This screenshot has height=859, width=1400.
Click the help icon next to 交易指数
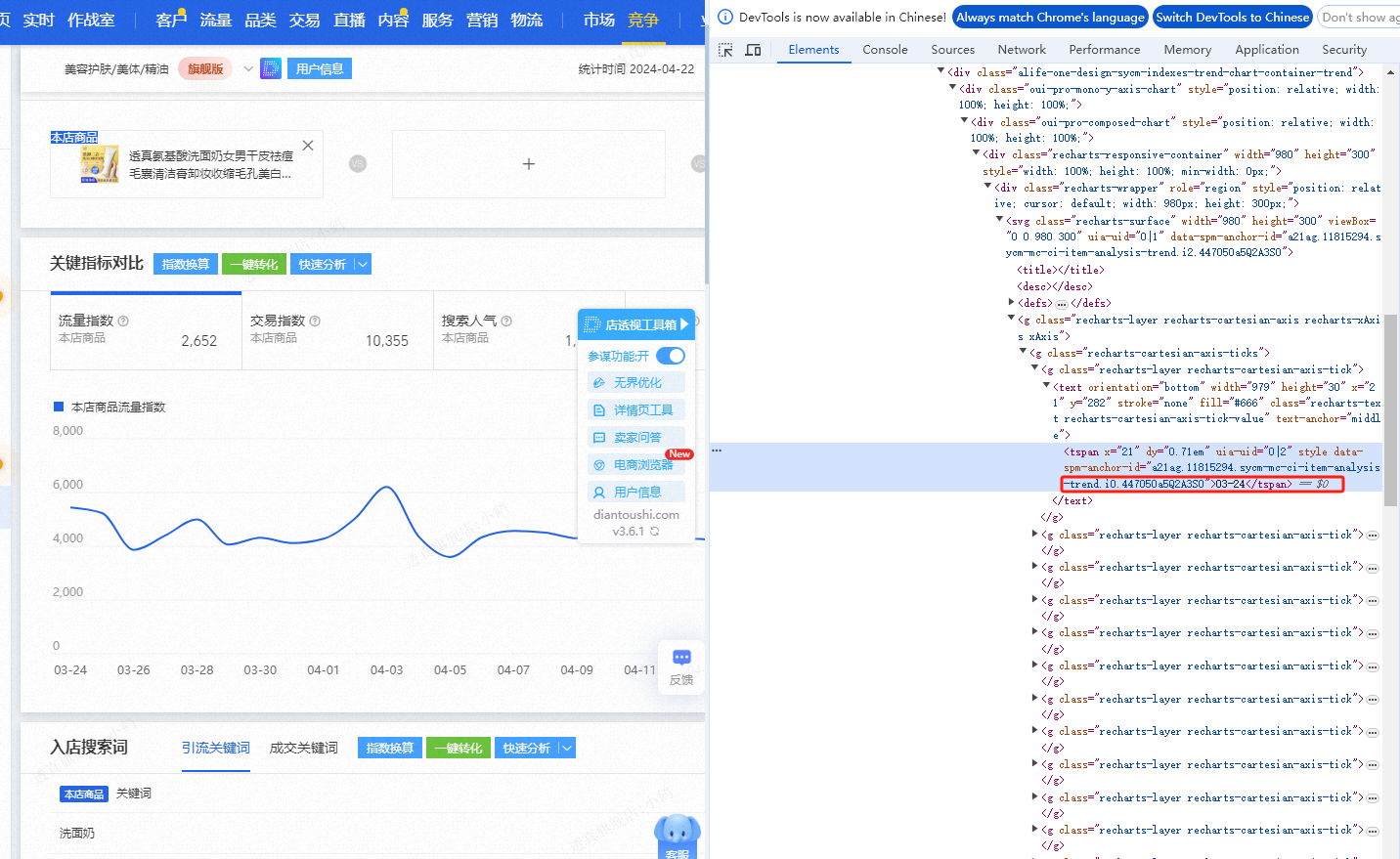(315, 322)
